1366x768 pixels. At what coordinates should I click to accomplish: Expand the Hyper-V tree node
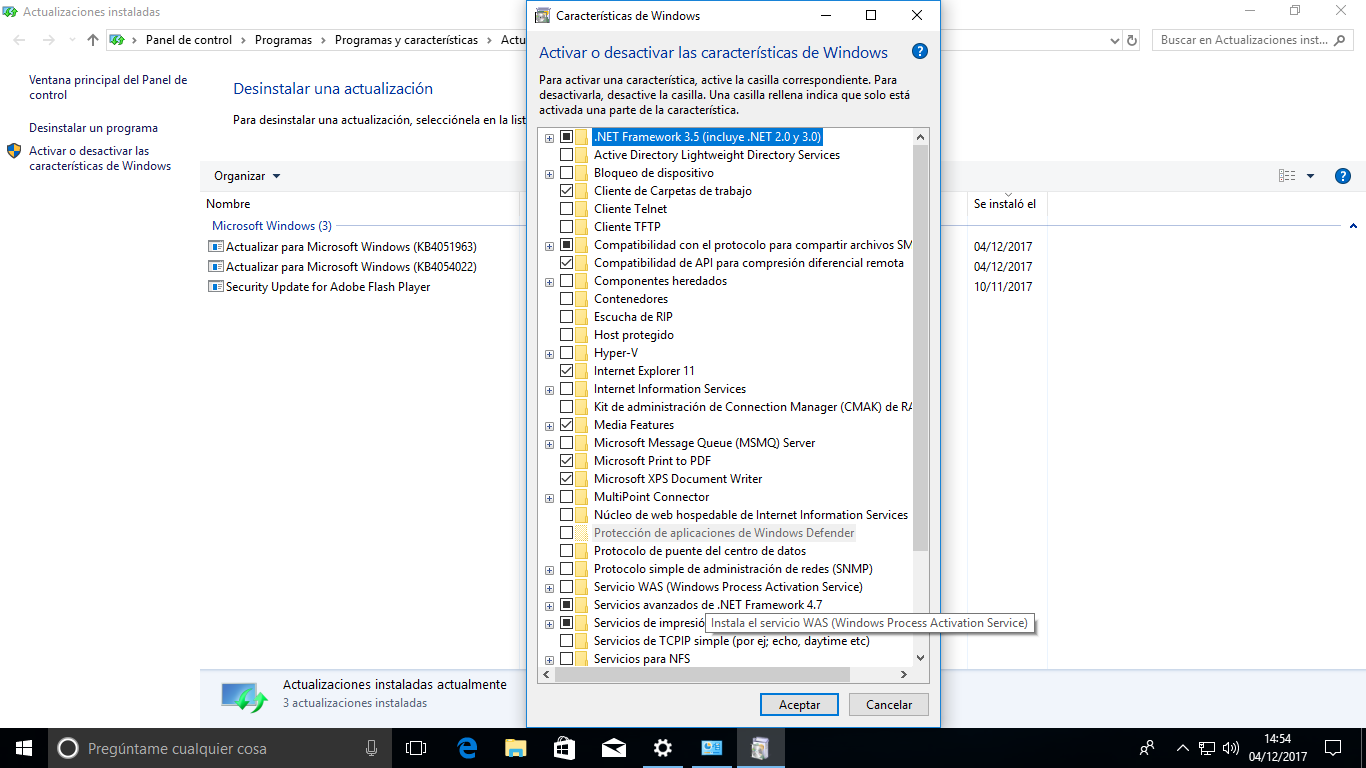[x=549, y=354]
